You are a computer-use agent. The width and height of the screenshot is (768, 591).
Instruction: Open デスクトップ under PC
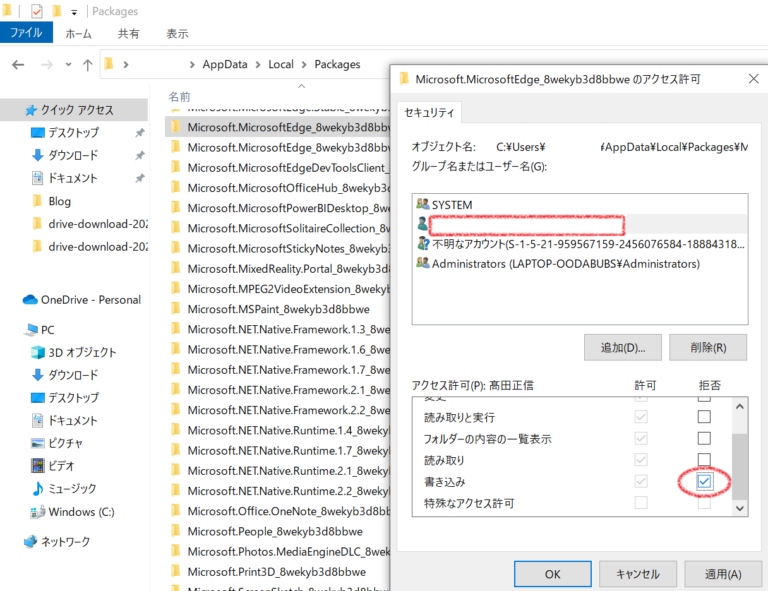coord(73,398)
